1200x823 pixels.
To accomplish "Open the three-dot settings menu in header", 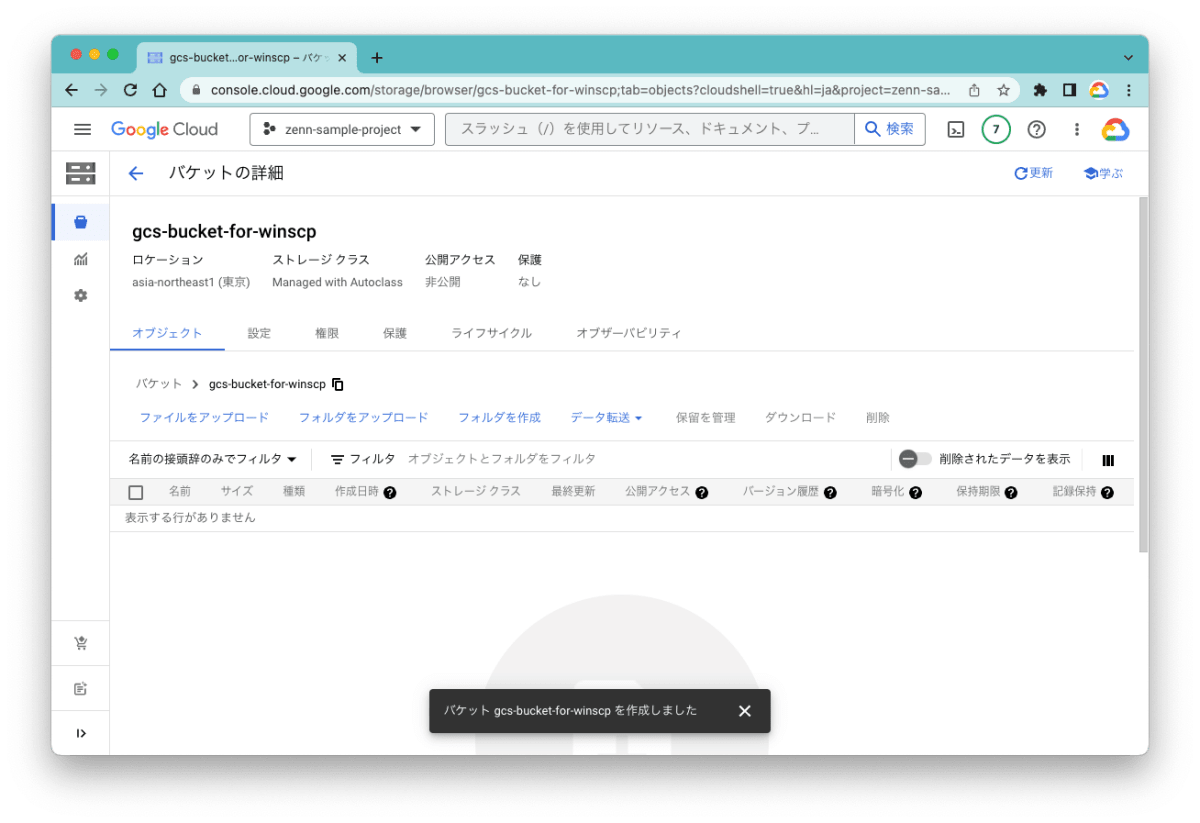I will click(1077, 129).
